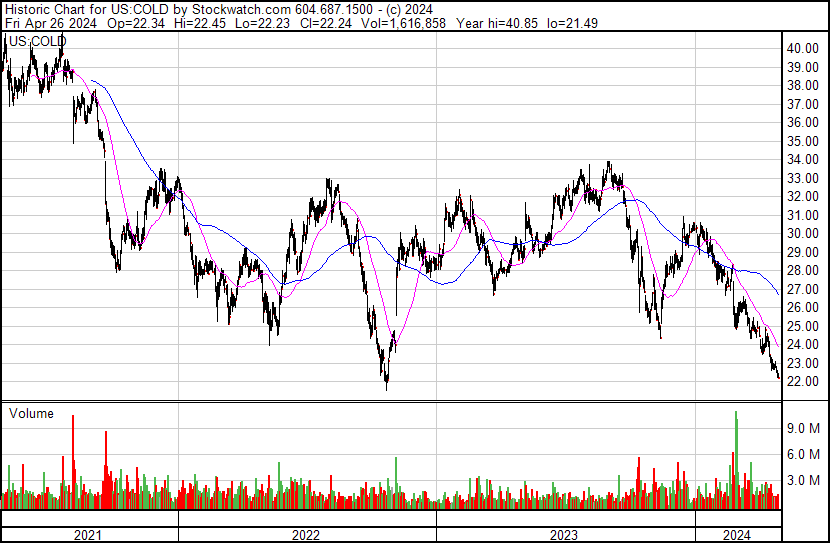
Task: Select the 2023 year label on timeline
Action: pos(565,535)
